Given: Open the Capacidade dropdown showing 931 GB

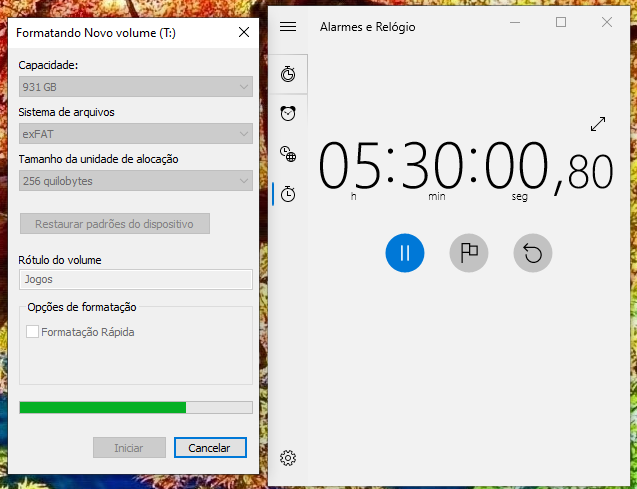Looking at the screenshot, I should pos(136,87).
